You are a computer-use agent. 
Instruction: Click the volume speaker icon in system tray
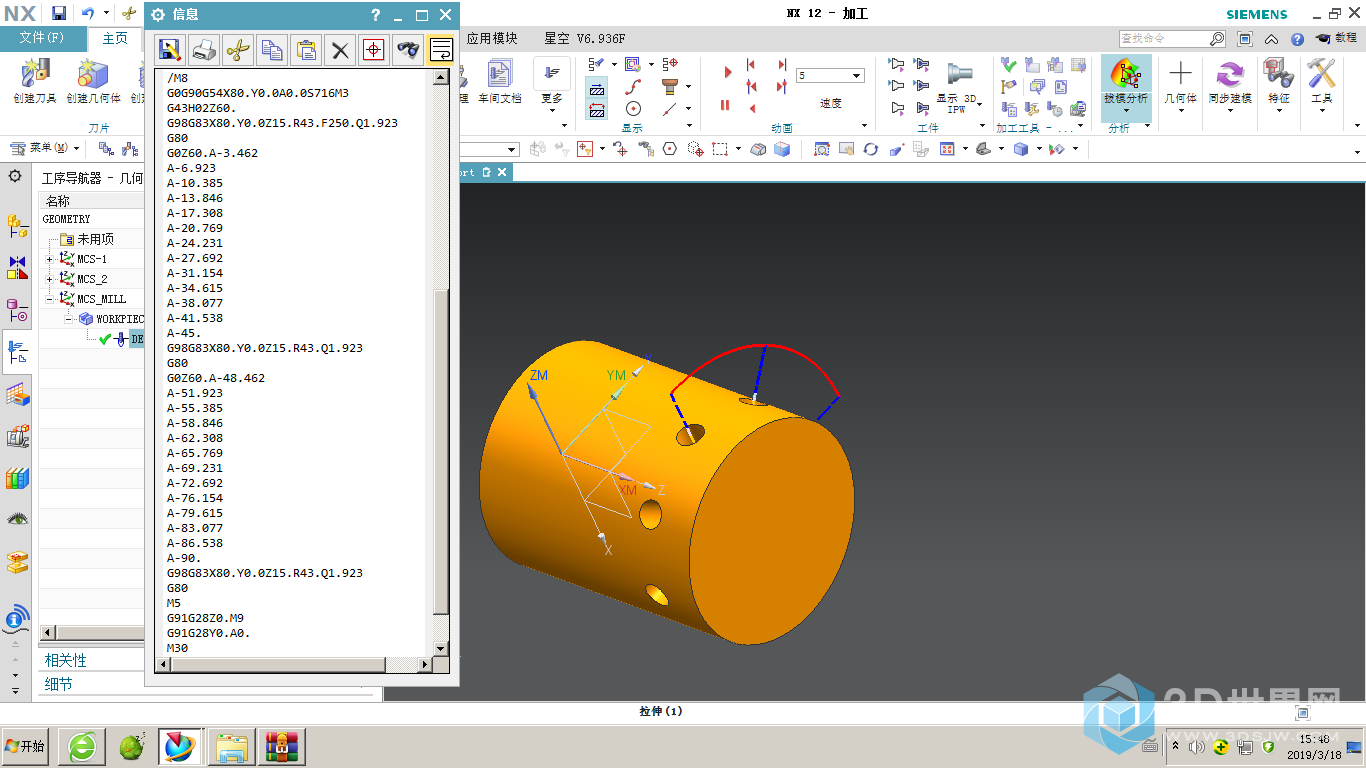pos(1197,746)
